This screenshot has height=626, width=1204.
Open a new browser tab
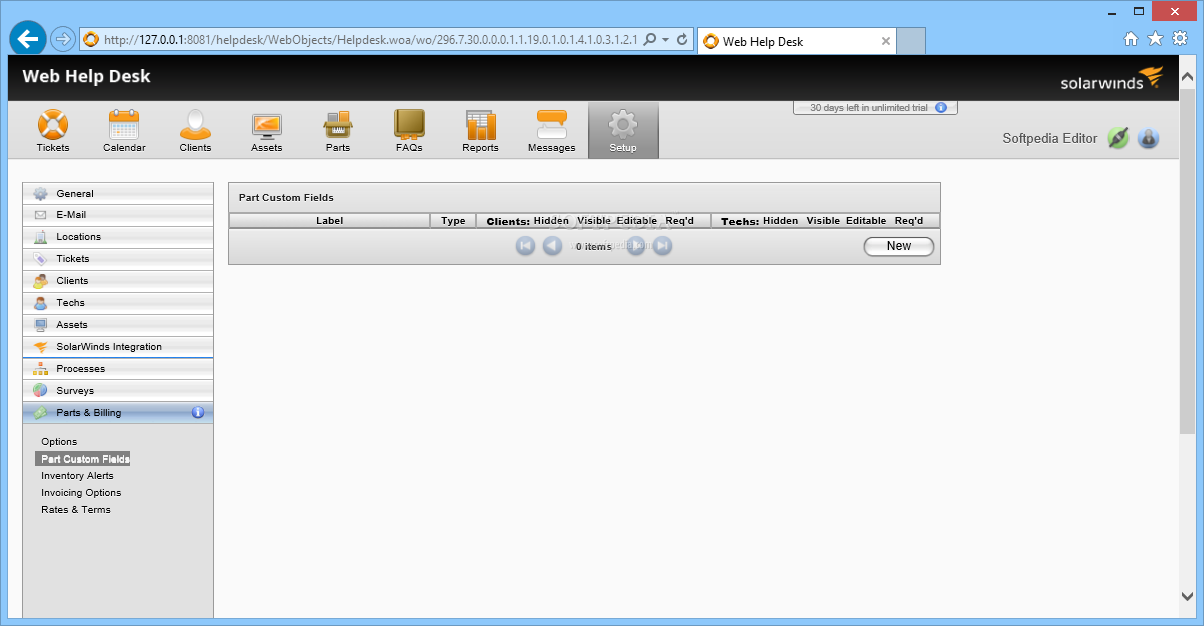910,41
